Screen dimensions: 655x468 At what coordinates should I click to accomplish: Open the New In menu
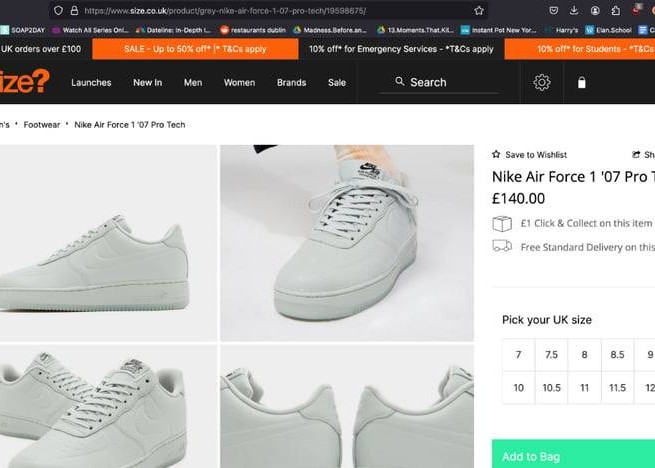pyautogui.click(x=147, y=83)
